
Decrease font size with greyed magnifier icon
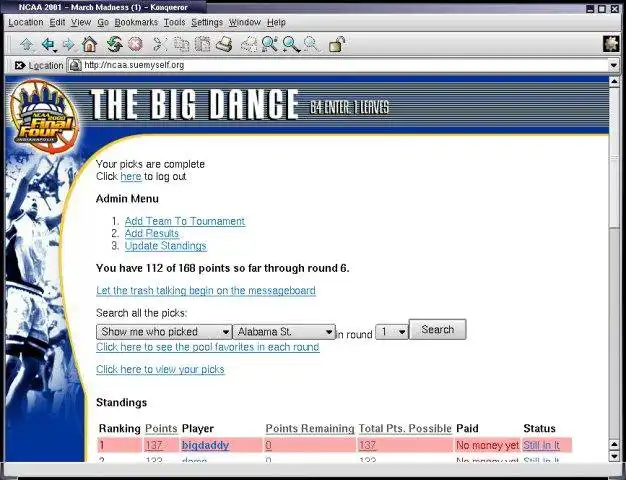pyautogui.click(x=311, y=44)
